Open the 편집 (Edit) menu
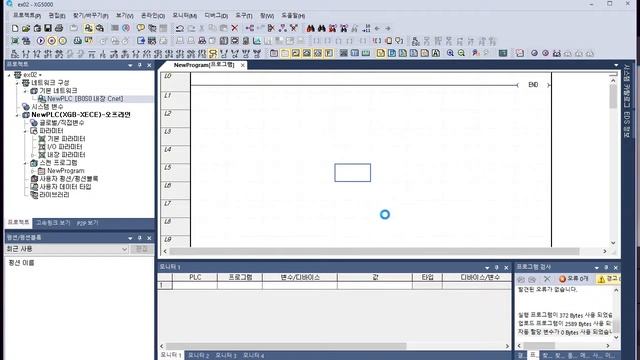This screenshot has width=640, height=360. 57,16
